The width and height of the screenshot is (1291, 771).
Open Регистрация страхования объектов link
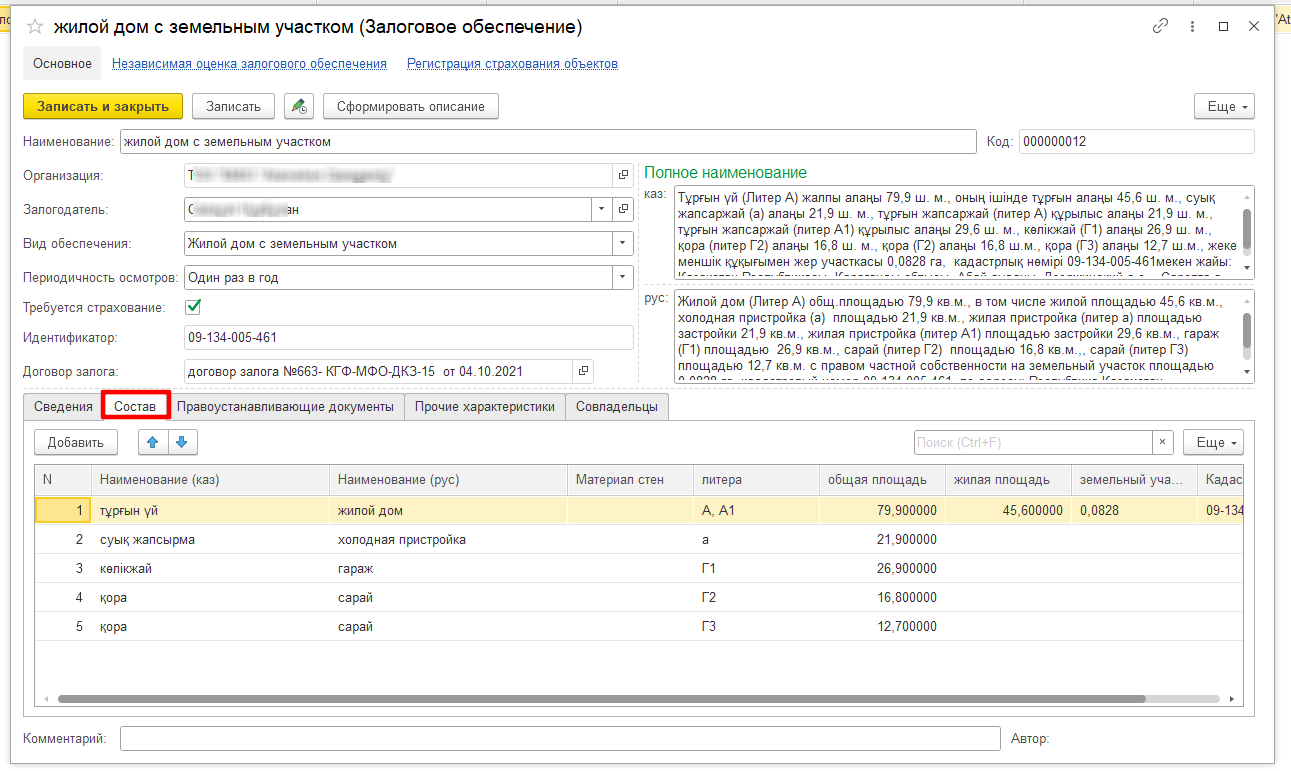(x=512, y=63)
